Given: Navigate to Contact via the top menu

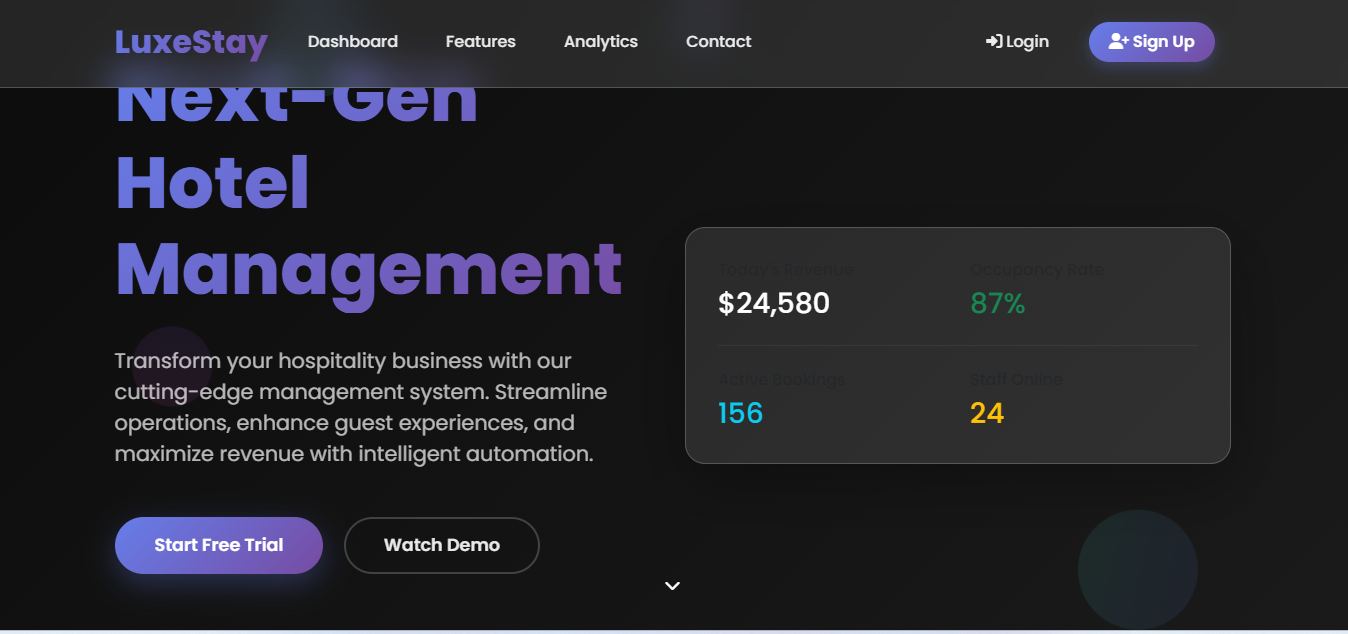Looking at the screenshot, I should (718, 41).
